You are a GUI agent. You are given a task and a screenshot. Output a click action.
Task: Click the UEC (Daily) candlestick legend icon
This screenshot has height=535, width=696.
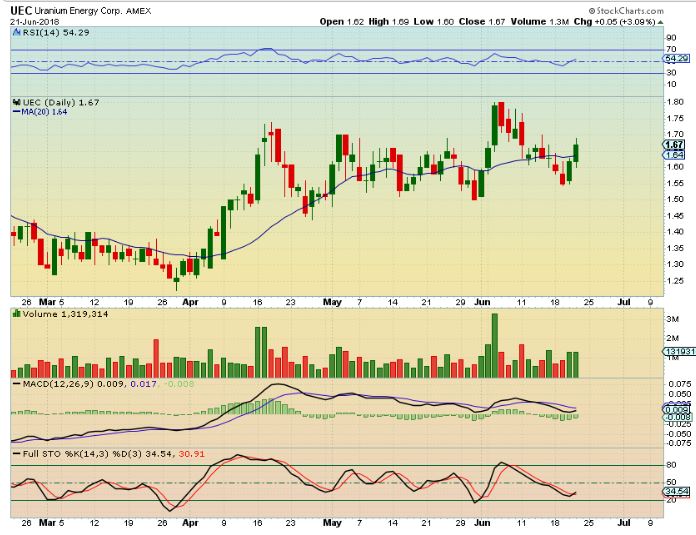17,102
